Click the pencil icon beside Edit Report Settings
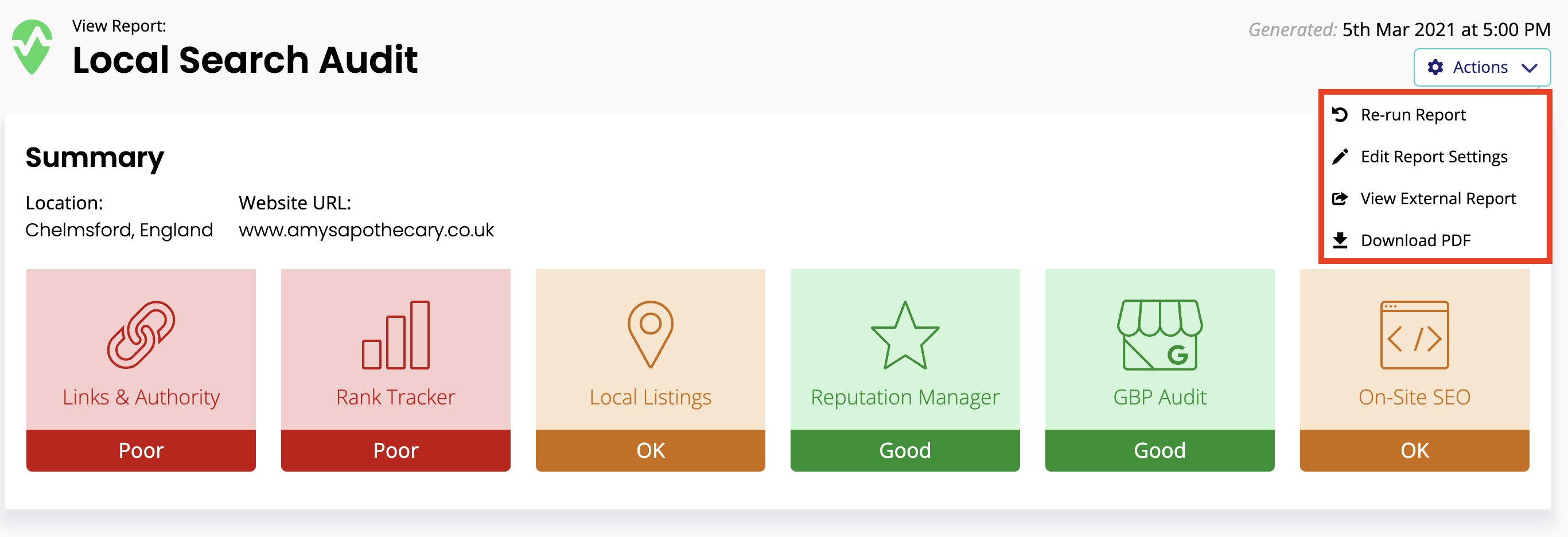Viewport: 1568px width, 537px height. coord(1340,157)
